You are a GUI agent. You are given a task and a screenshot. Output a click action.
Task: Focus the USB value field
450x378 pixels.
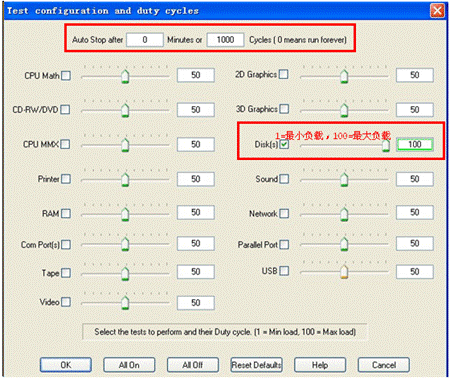415,272
